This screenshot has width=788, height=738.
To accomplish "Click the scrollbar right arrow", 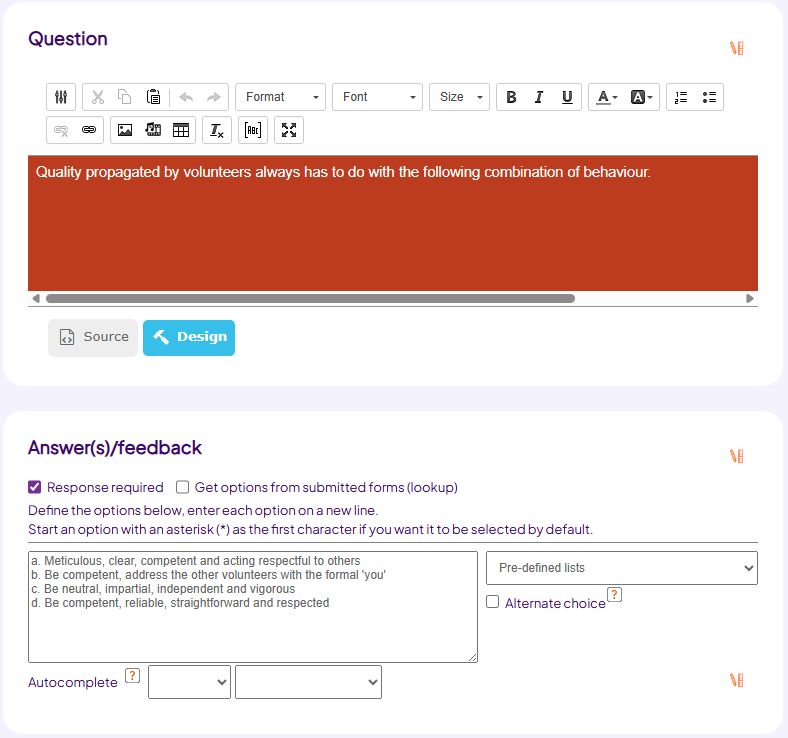I will 750,298.
